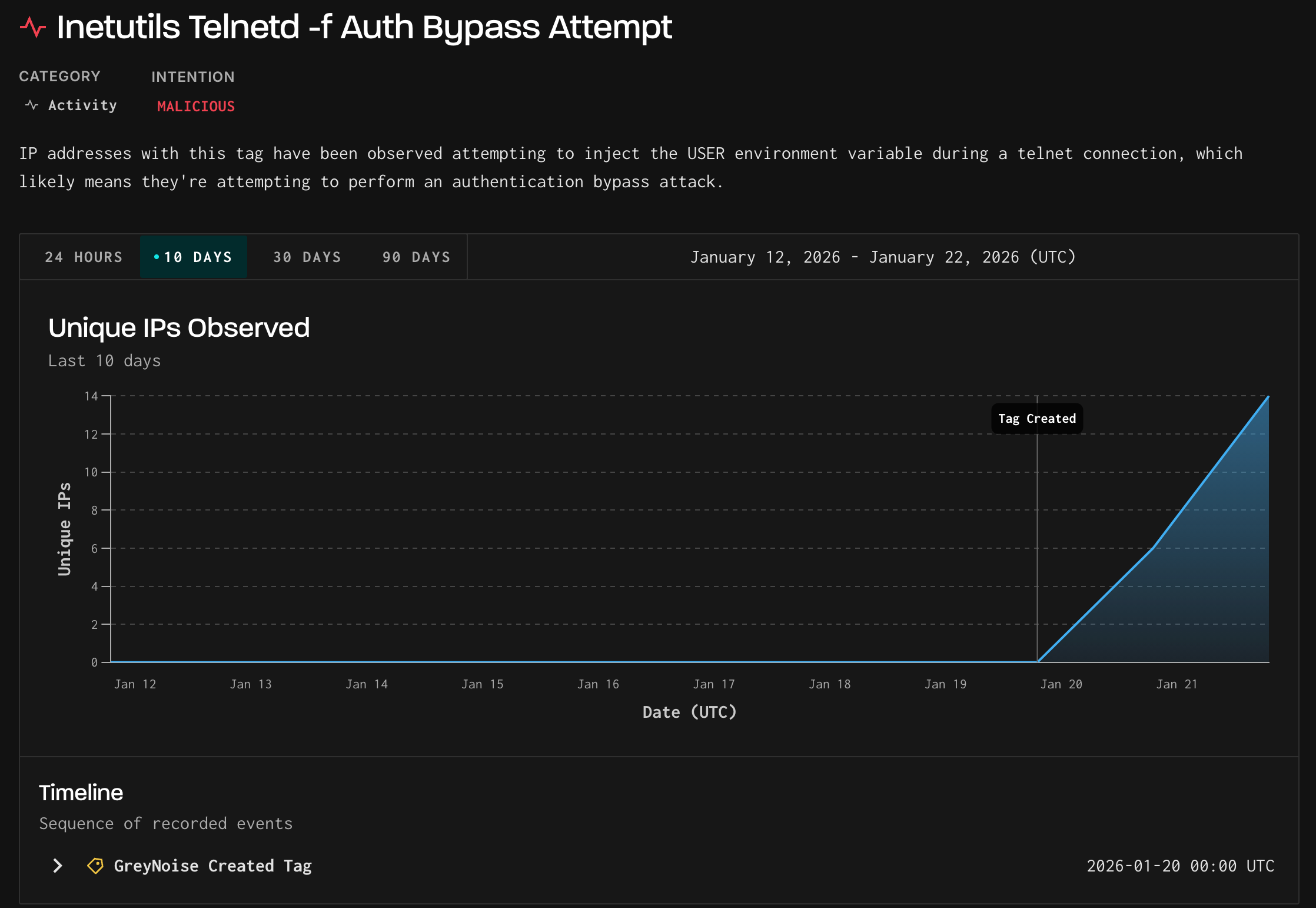Screen dimensions: 1316x908
Task: Expand the GreyNoise Created Tag timeline entry
Action: [x=57, y=866]
